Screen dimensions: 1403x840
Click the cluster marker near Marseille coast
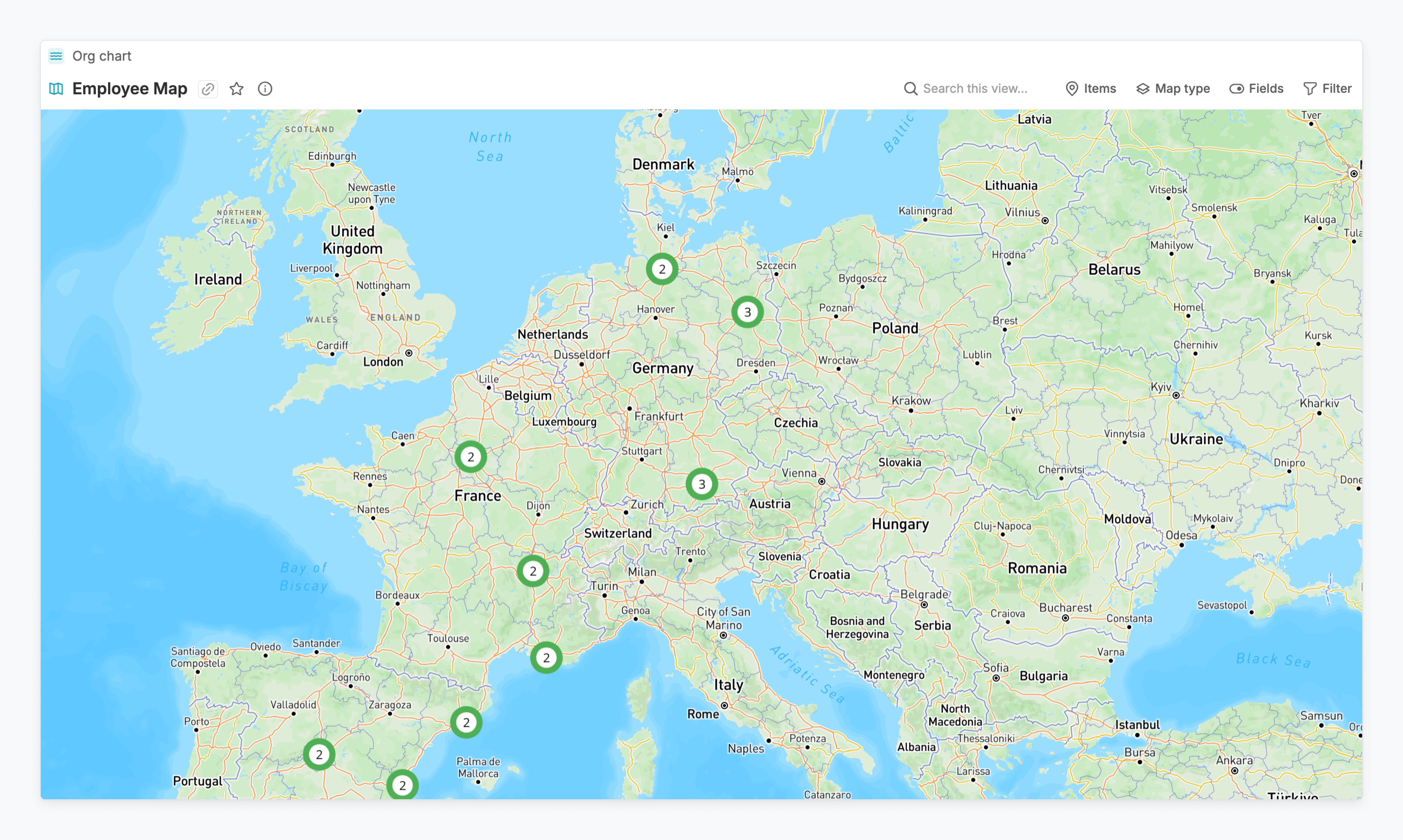click(546, 658)
